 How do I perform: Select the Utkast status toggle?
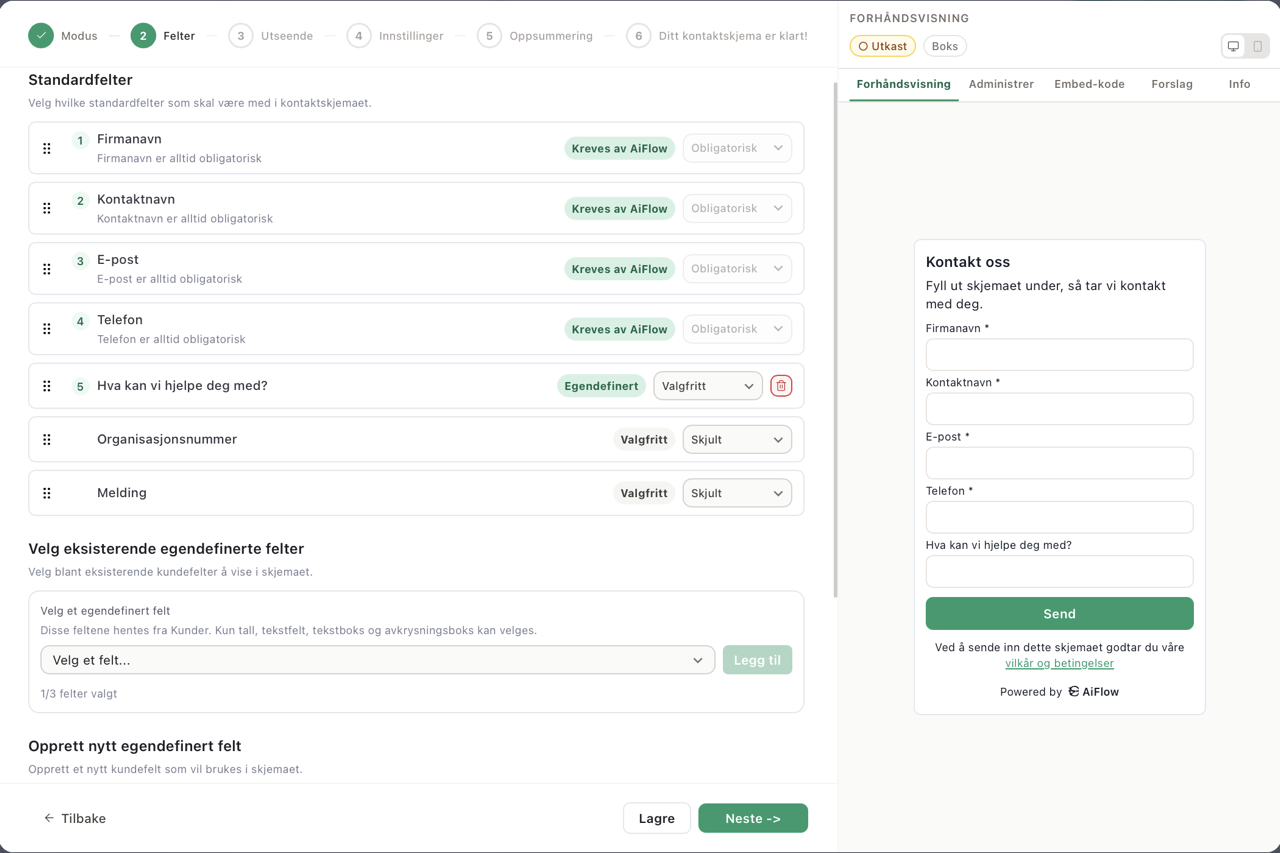[x=882, y=46]
